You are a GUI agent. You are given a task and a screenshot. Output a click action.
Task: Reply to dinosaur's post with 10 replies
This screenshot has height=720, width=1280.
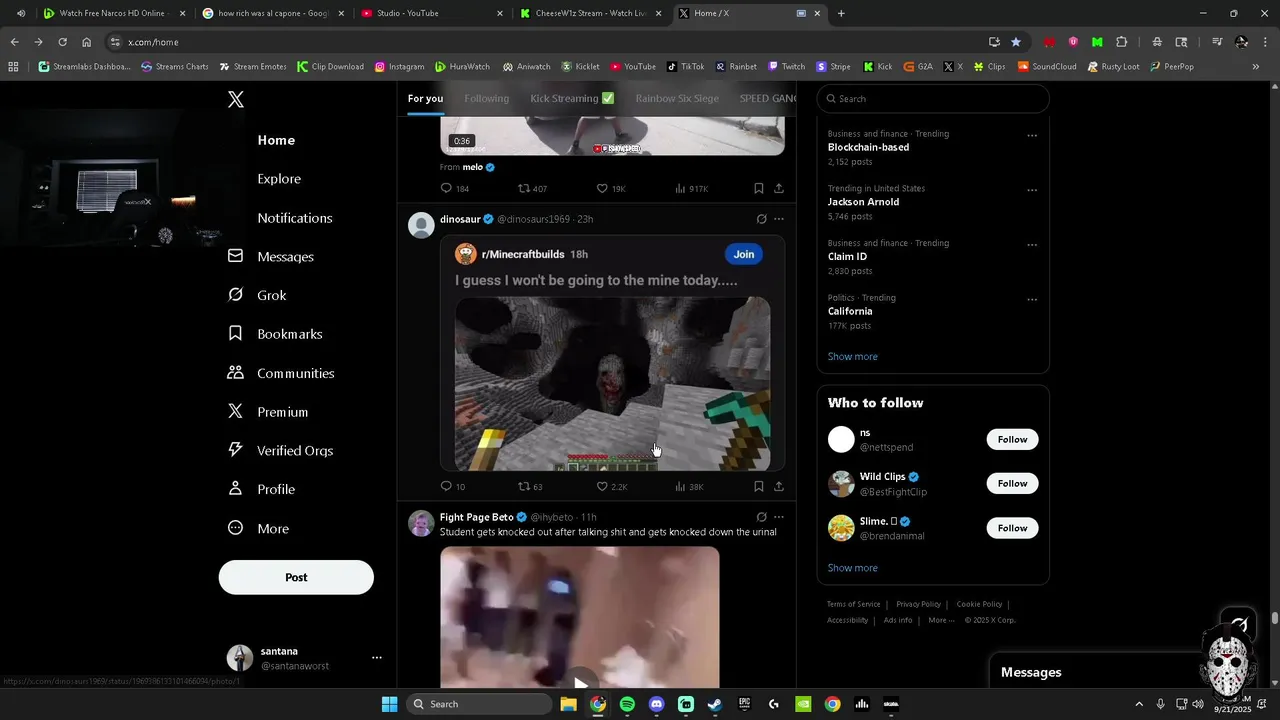(x=446, y=486)
